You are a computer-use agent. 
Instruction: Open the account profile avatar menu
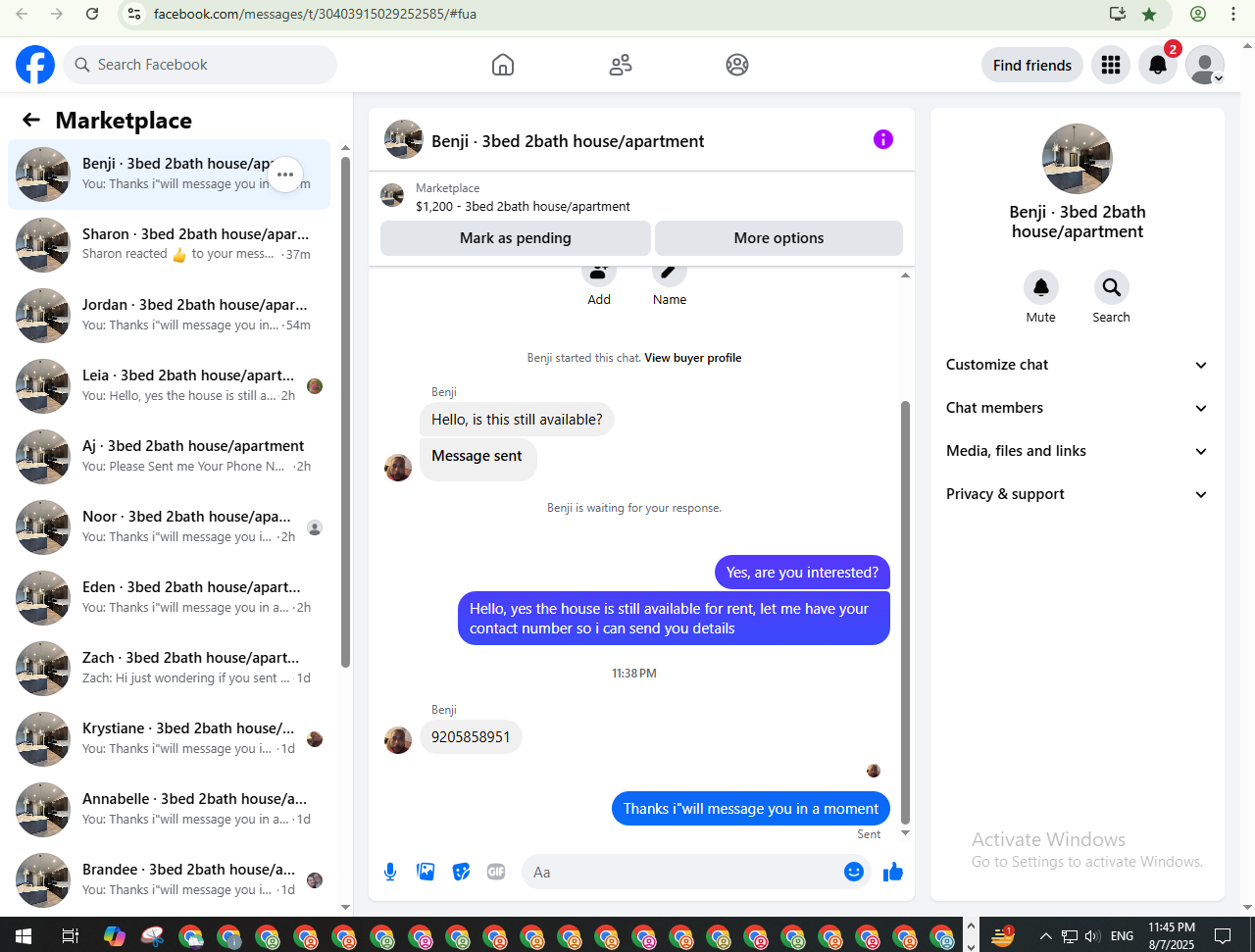1205,65
